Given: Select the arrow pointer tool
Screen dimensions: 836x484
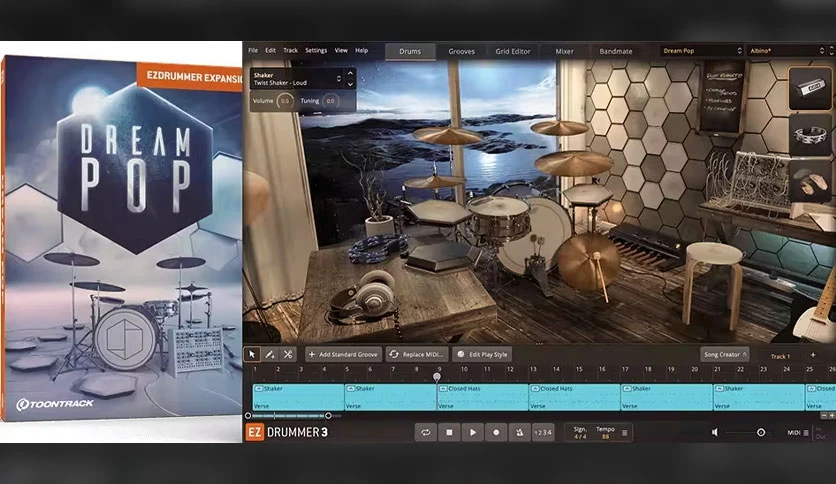Looking at the screenshot, I should pyautogui.click(x=252, y=354).
